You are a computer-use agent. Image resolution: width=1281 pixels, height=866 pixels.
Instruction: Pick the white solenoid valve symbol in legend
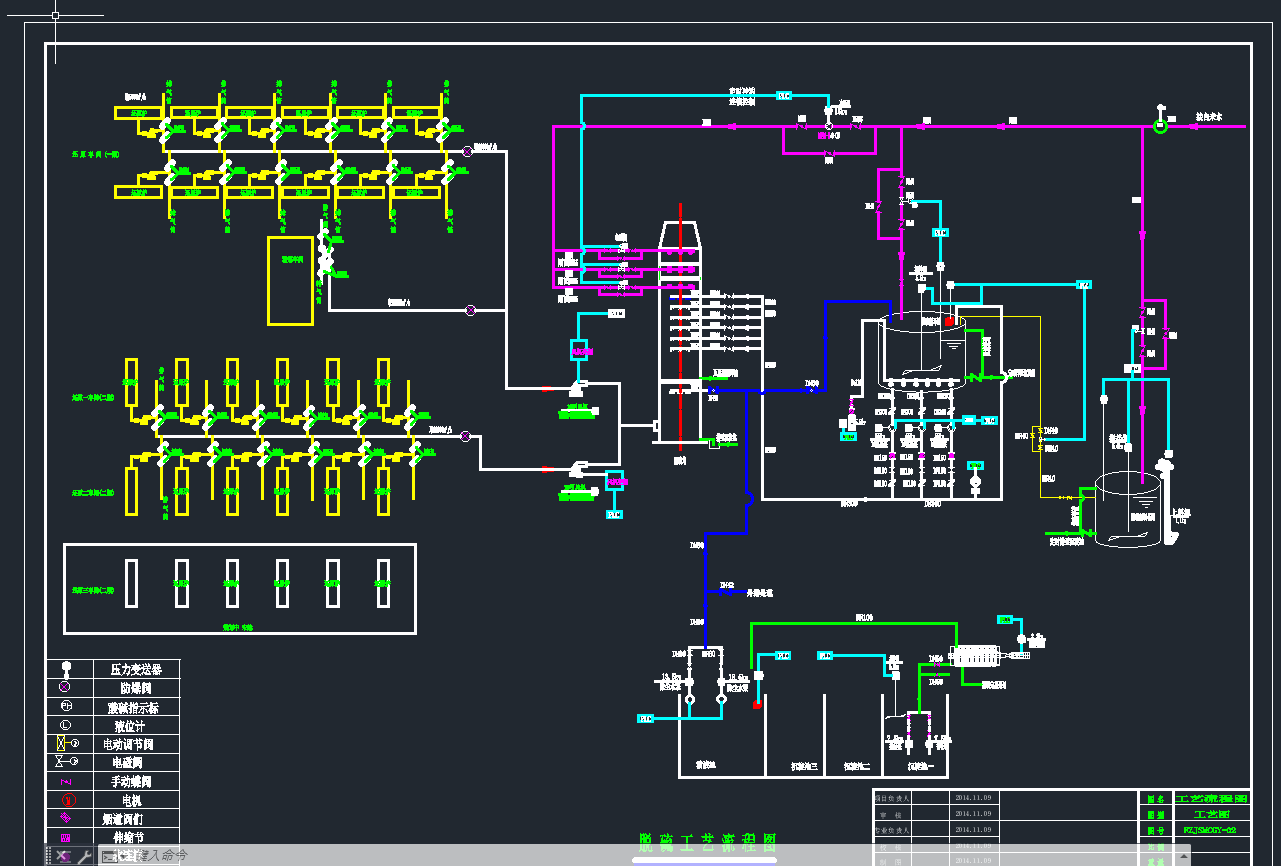[x=68, y=762]
